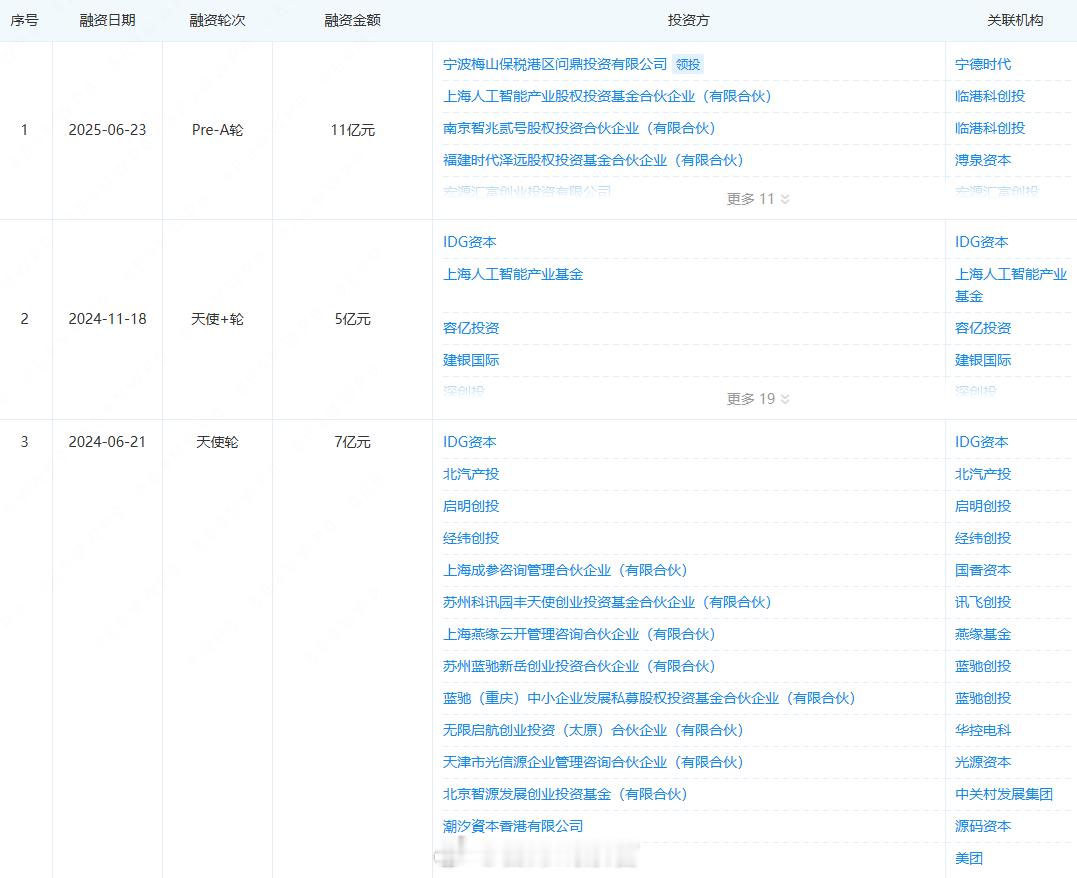Select the date 2024-11-18
Viewport: 1077px width, 878px height.
[107, 319]
